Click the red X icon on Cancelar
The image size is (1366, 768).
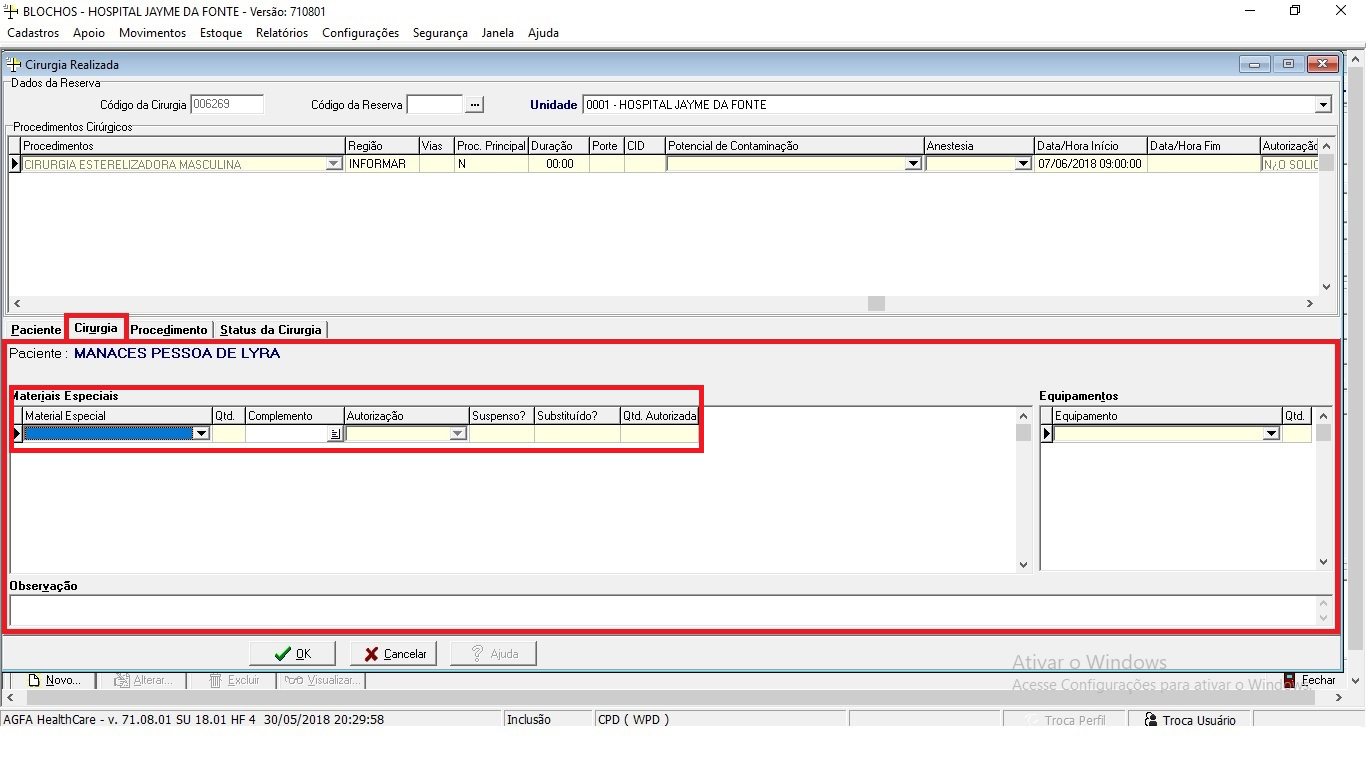click(x=372, y=654)
